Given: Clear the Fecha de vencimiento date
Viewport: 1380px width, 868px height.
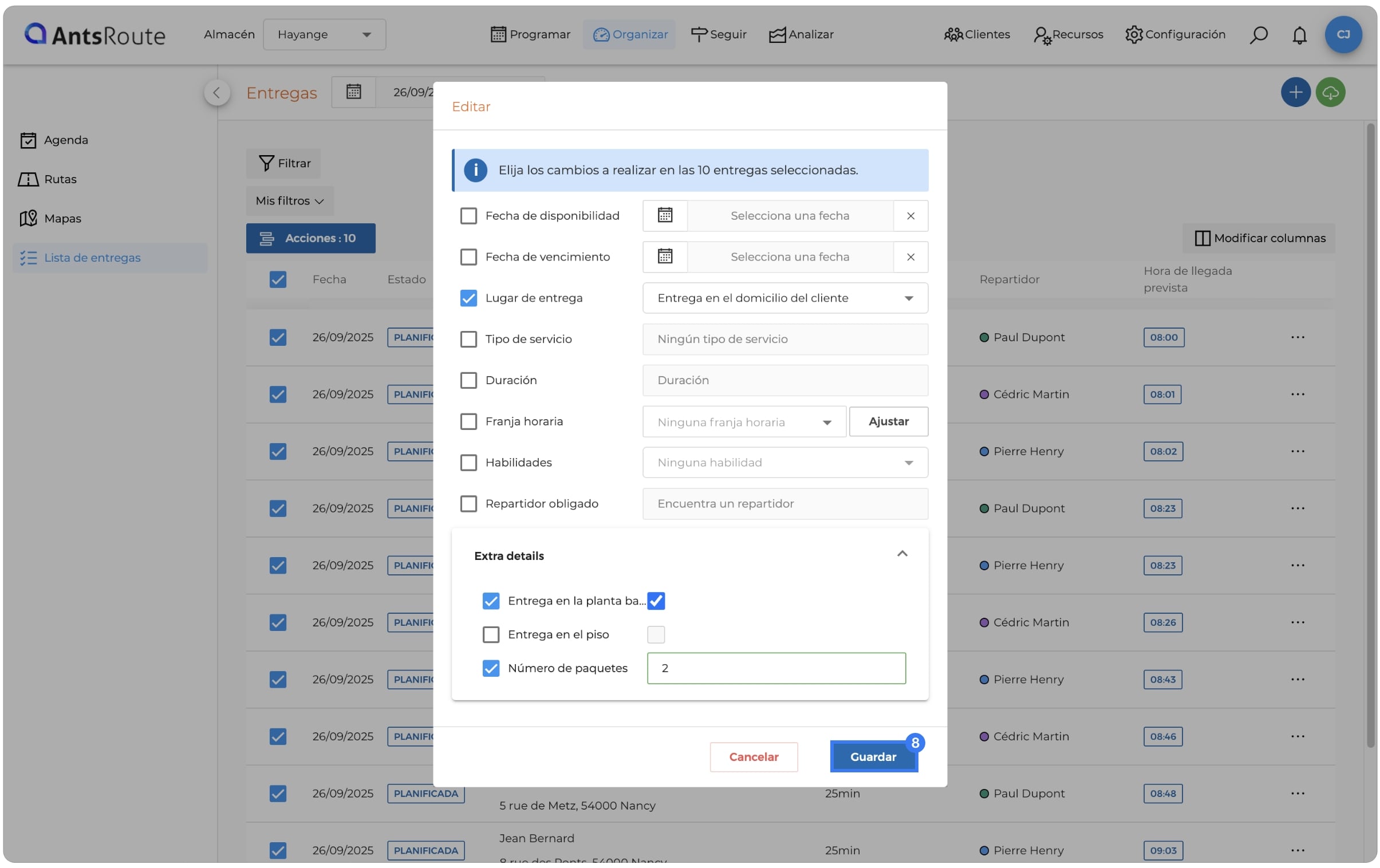Looking at the screenshot, I should click(910, 257).
